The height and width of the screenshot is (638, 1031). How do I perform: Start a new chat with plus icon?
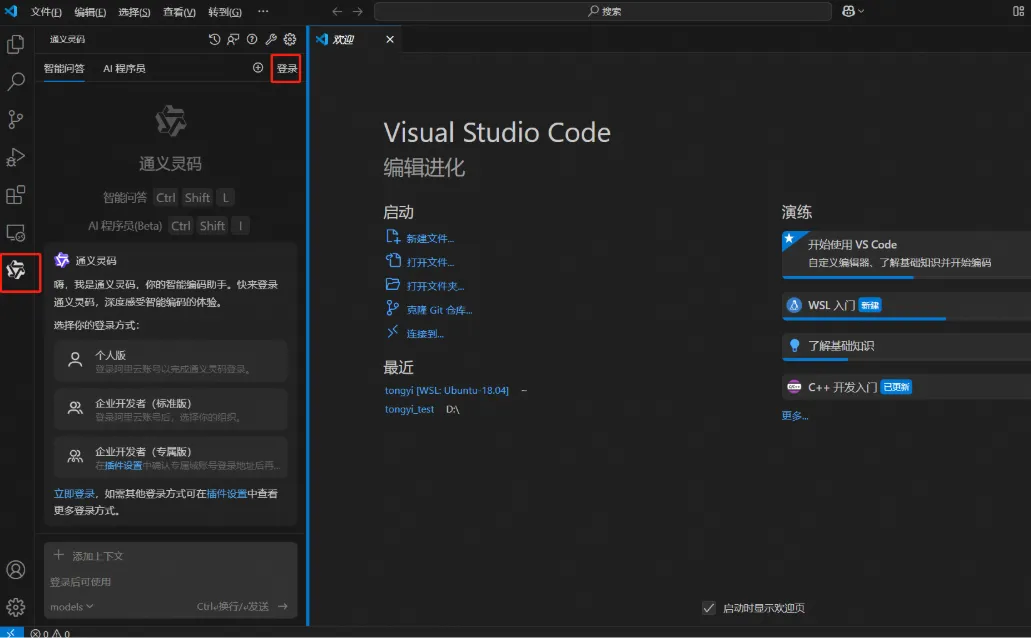tap(258, 68)
